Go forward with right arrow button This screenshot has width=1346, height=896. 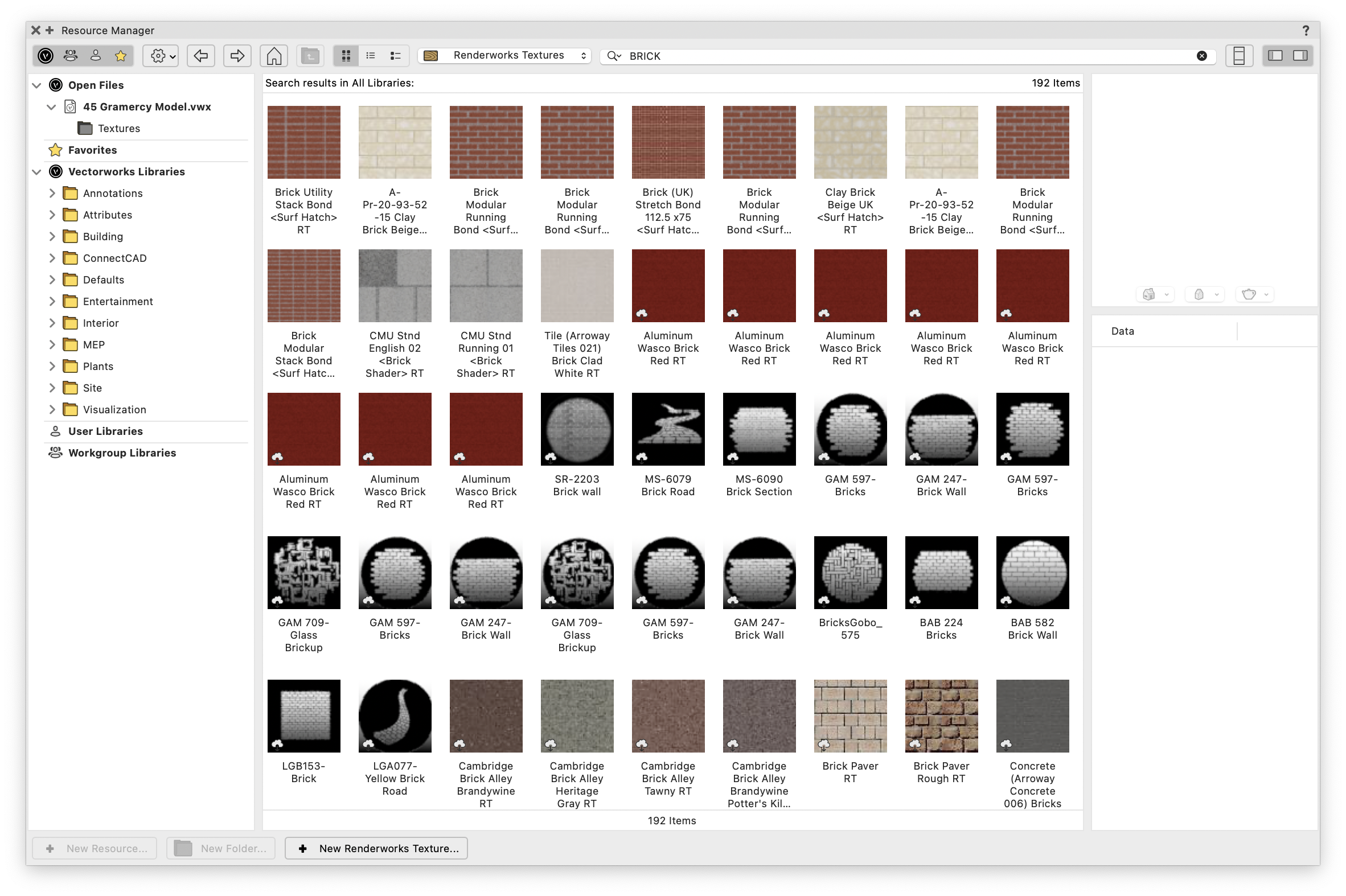coord(237,55)
